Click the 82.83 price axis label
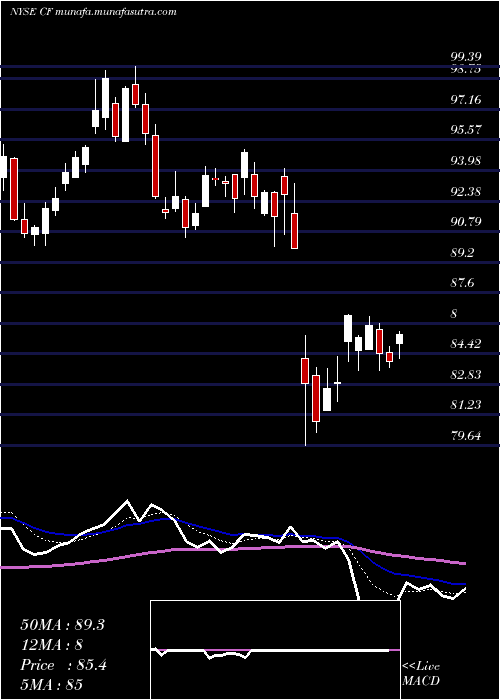Image resolution: width=500 pixels, height=700 pixels. pyautogui.click(x=466, y=375)
